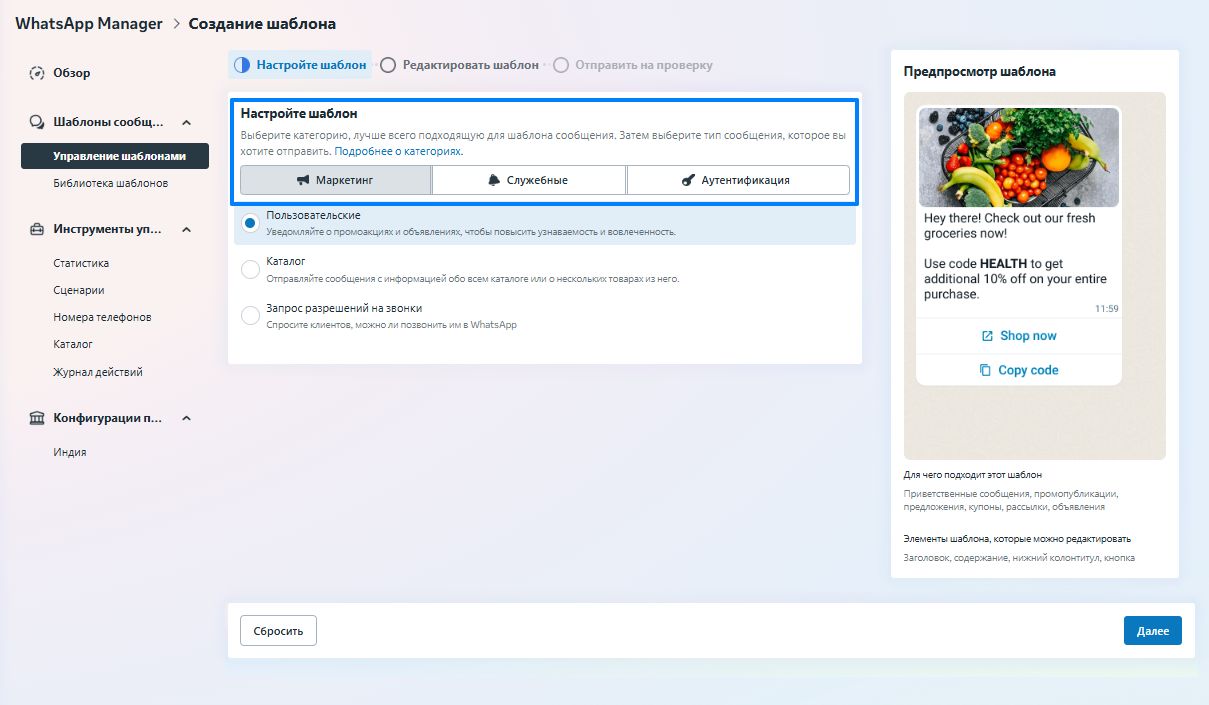Select the Пользовательские radio option
Screen dimensions: 1209x705
click(x=251, y=222)
